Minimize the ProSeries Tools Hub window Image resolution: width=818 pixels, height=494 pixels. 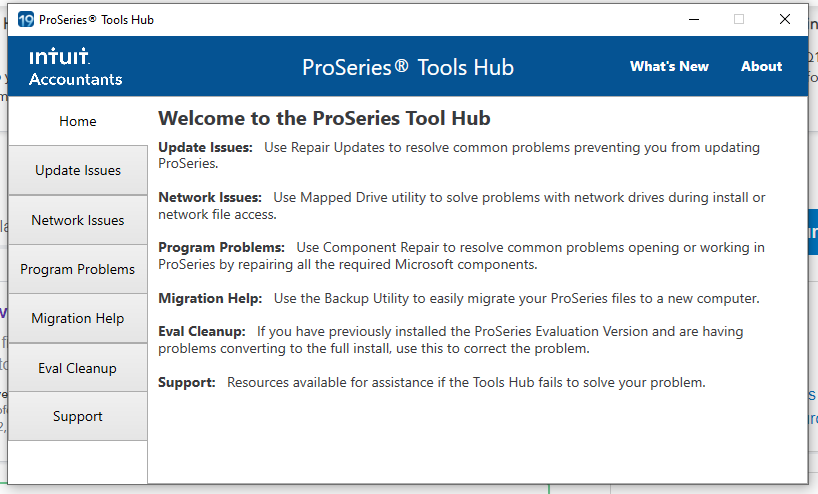click(x=693, y=20)
